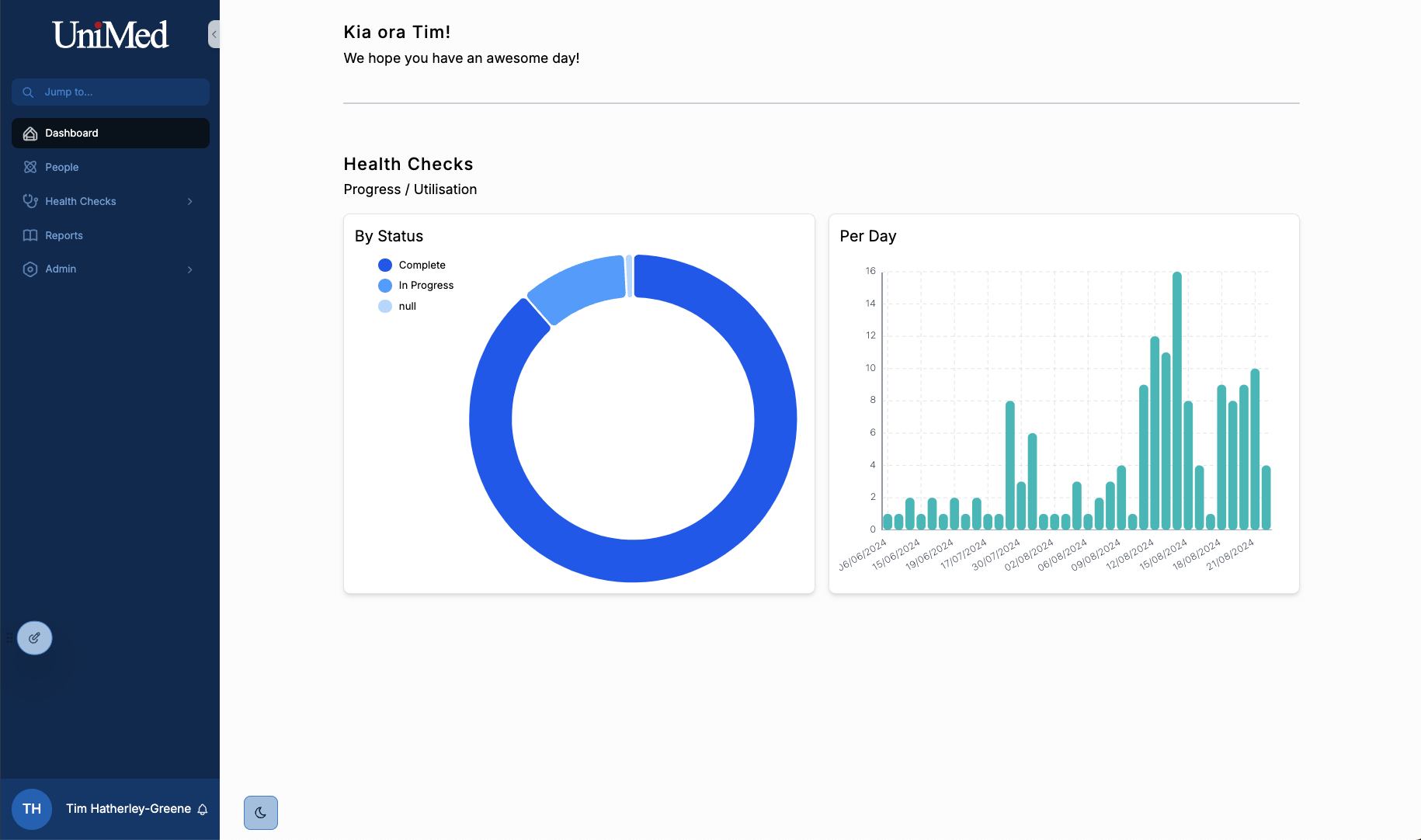Viewport: 1421px width, 840px height.
Task: Click the floating round edit button
Action: coord(35,638)
